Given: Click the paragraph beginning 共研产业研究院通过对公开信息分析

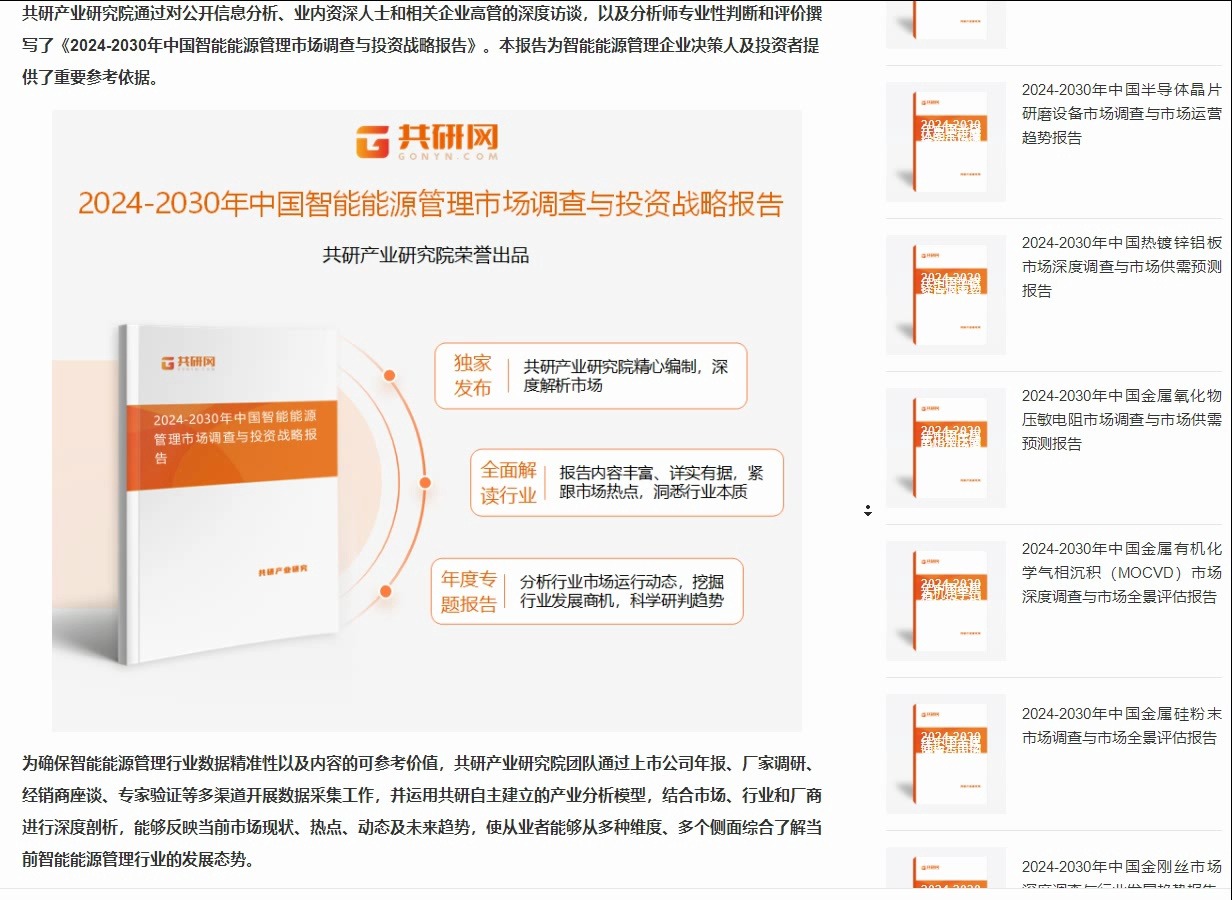Looking at the screenshot, I should 422,45.
